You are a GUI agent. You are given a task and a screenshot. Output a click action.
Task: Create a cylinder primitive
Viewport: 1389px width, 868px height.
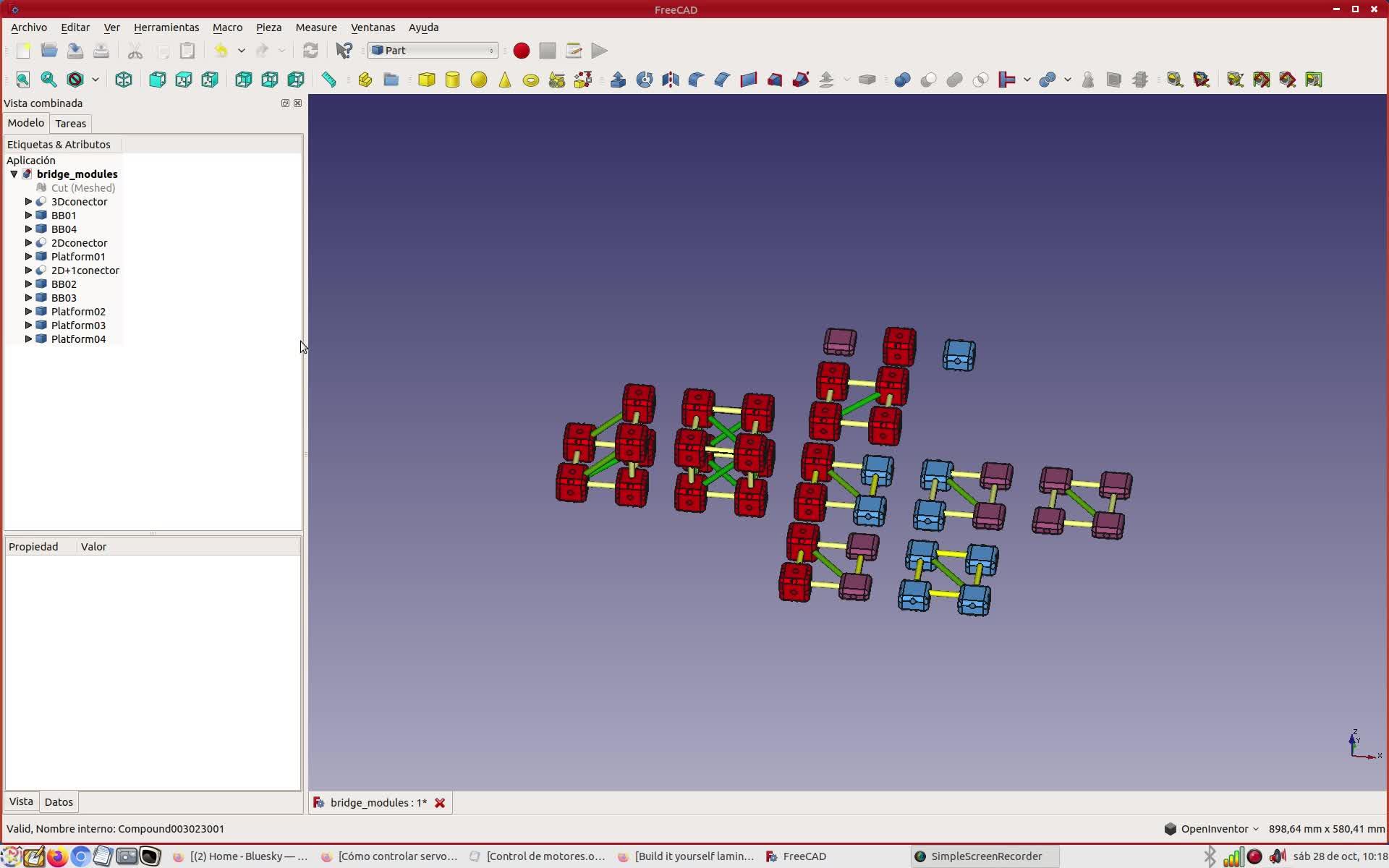pyautogui.click(x=453, y=80)
